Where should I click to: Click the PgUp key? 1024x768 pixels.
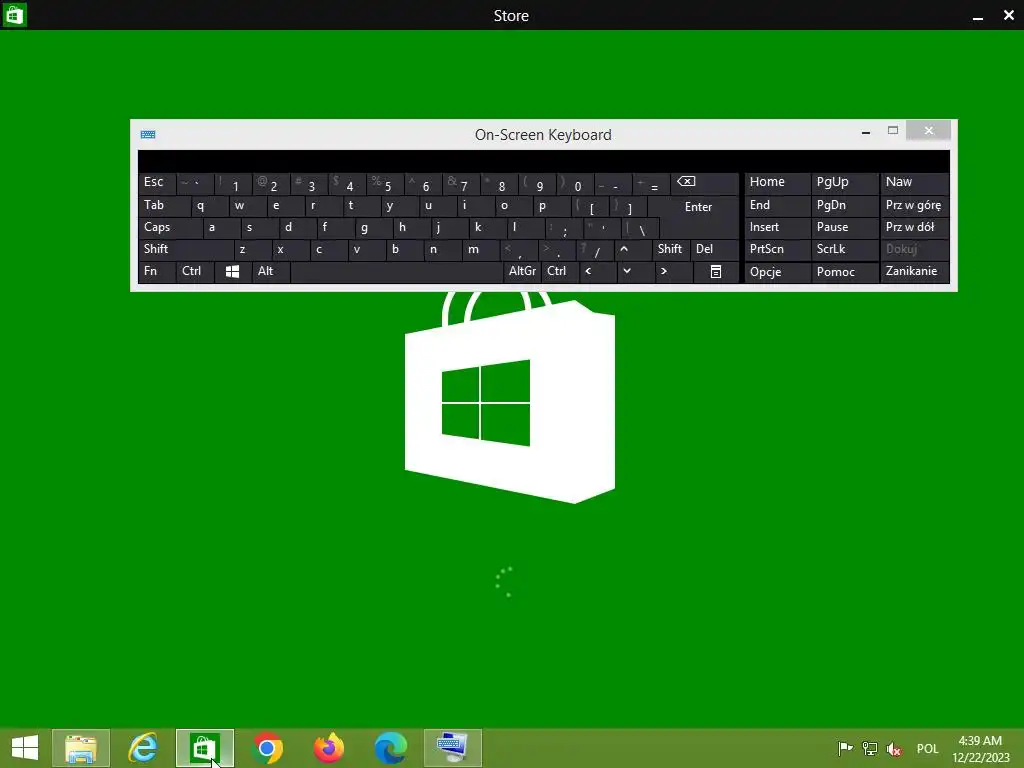pos(844,184)
